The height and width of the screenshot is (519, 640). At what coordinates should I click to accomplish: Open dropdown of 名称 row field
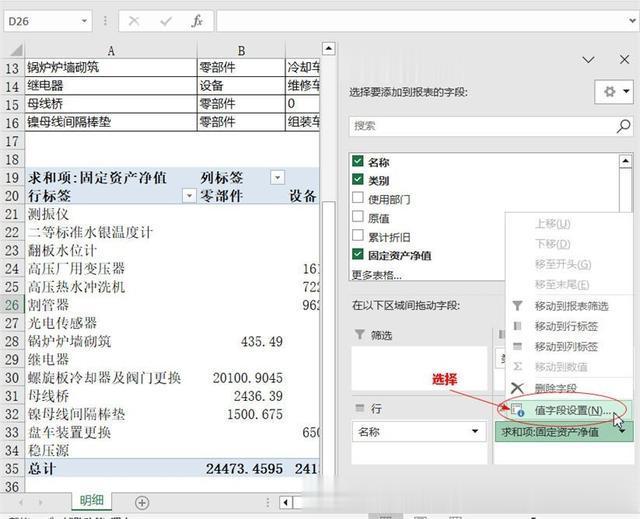point(475,431)
